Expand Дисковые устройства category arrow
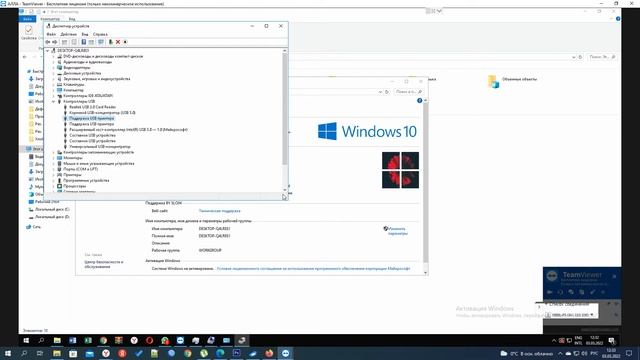The image size is (640, 360). point(53,73)
